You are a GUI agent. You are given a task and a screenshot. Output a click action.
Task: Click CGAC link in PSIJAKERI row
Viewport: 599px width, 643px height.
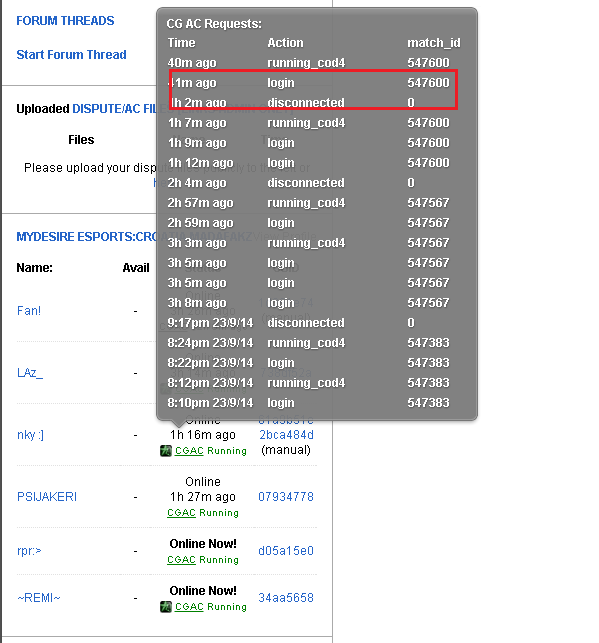181,513
